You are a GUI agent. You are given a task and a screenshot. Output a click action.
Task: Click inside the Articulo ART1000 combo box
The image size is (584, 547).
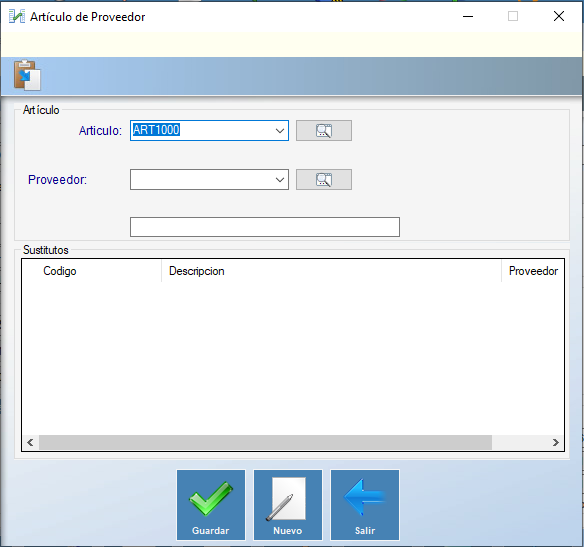[201, 130]
